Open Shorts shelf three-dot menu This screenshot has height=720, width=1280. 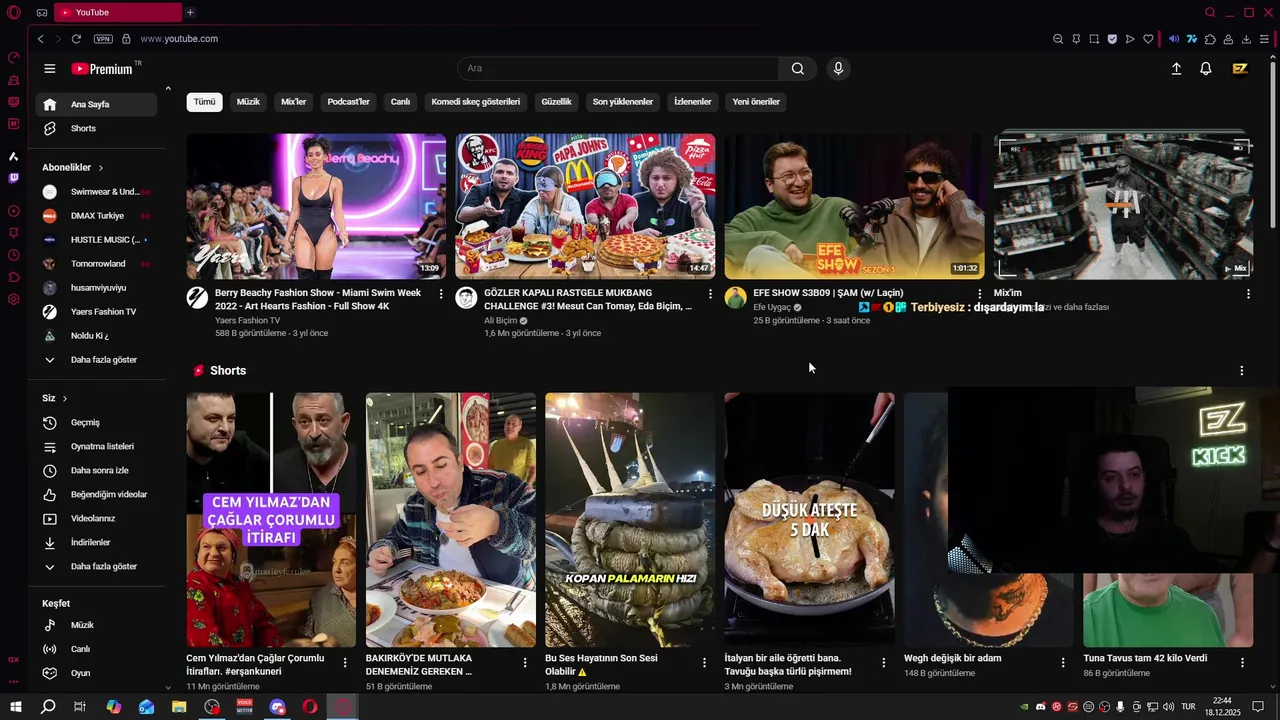coord(1241,370)
